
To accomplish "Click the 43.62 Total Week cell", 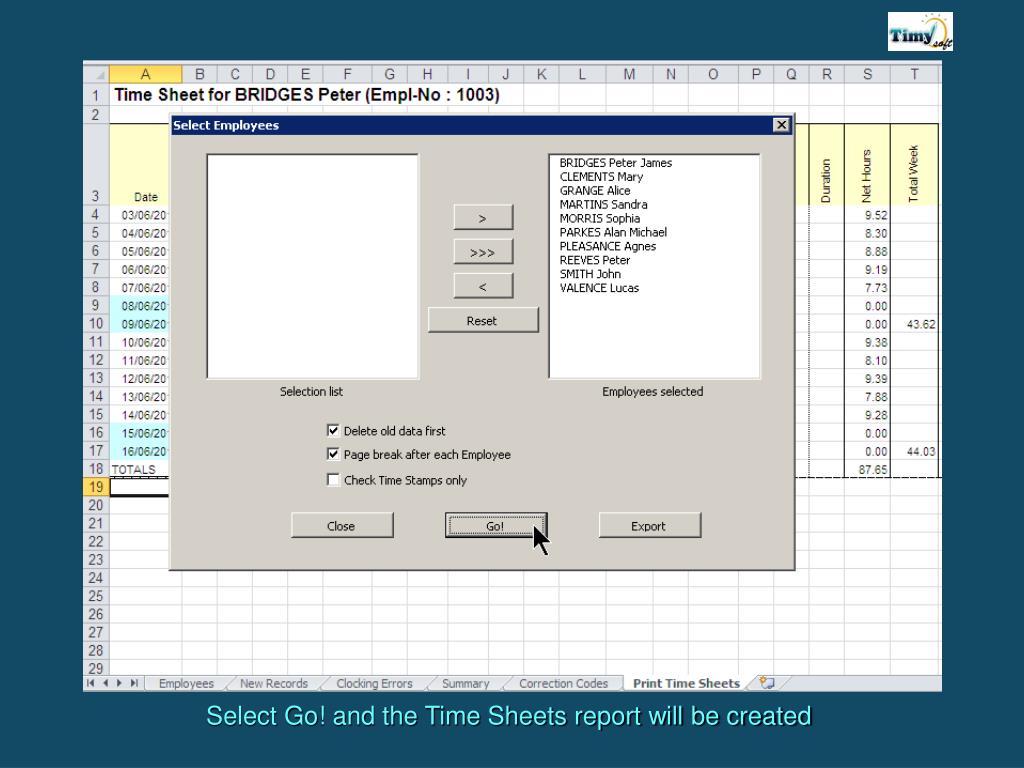I will [914, 324].
